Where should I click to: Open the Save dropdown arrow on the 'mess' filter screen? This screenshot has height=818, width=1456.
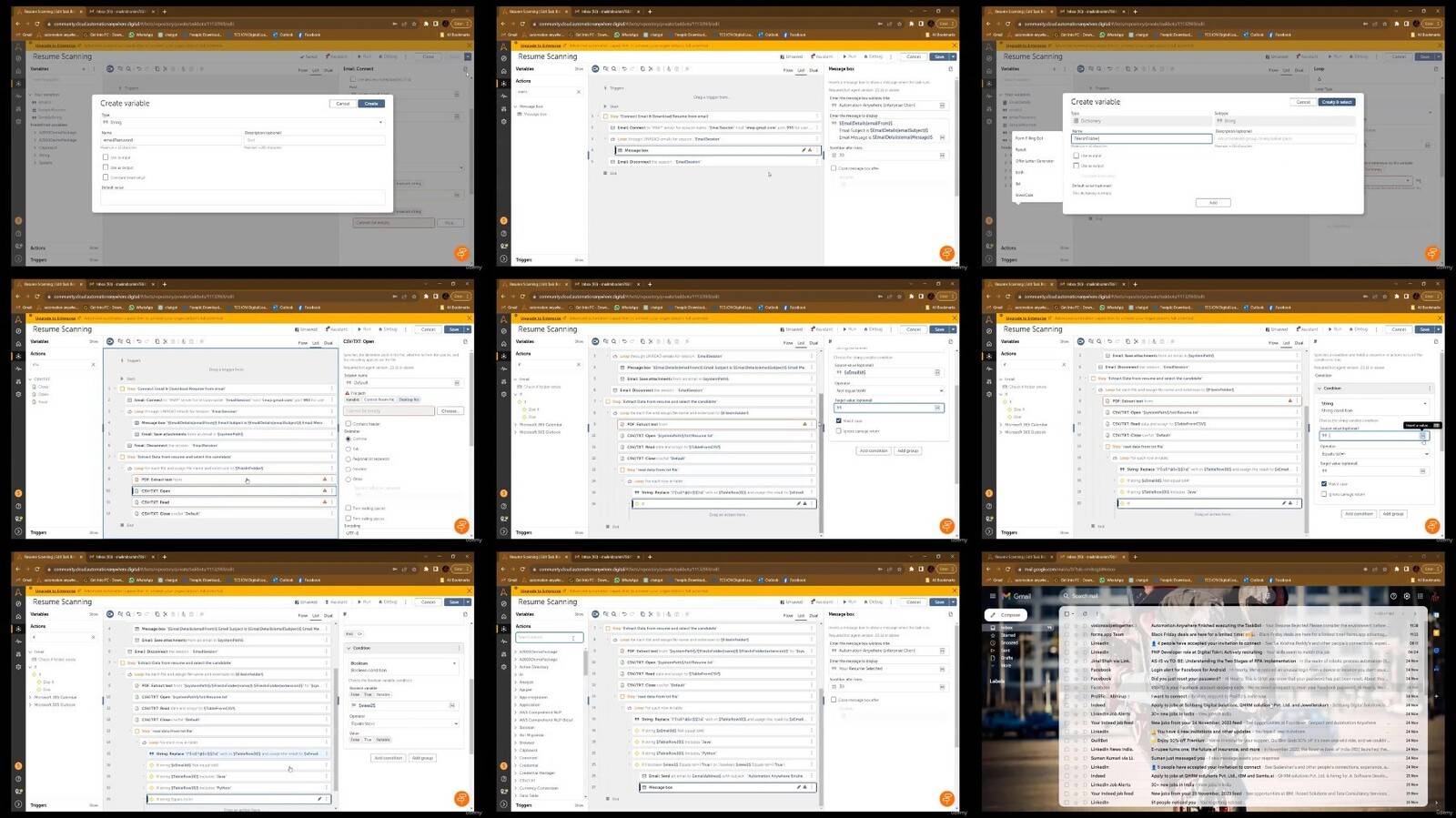(x=954, y=56)
